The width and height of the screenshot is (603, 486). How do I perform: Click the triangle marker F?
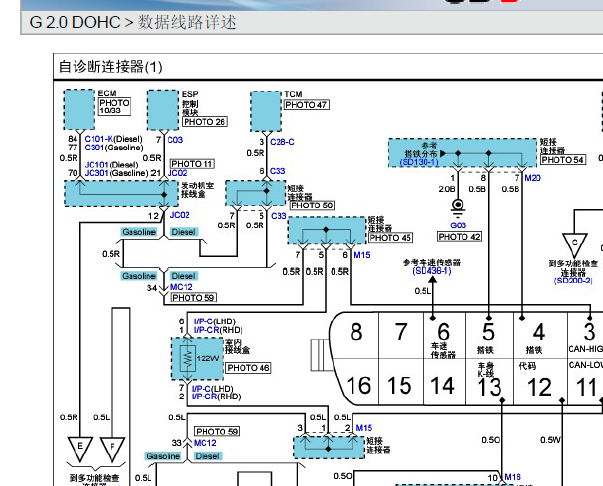(x=112, y=448)
